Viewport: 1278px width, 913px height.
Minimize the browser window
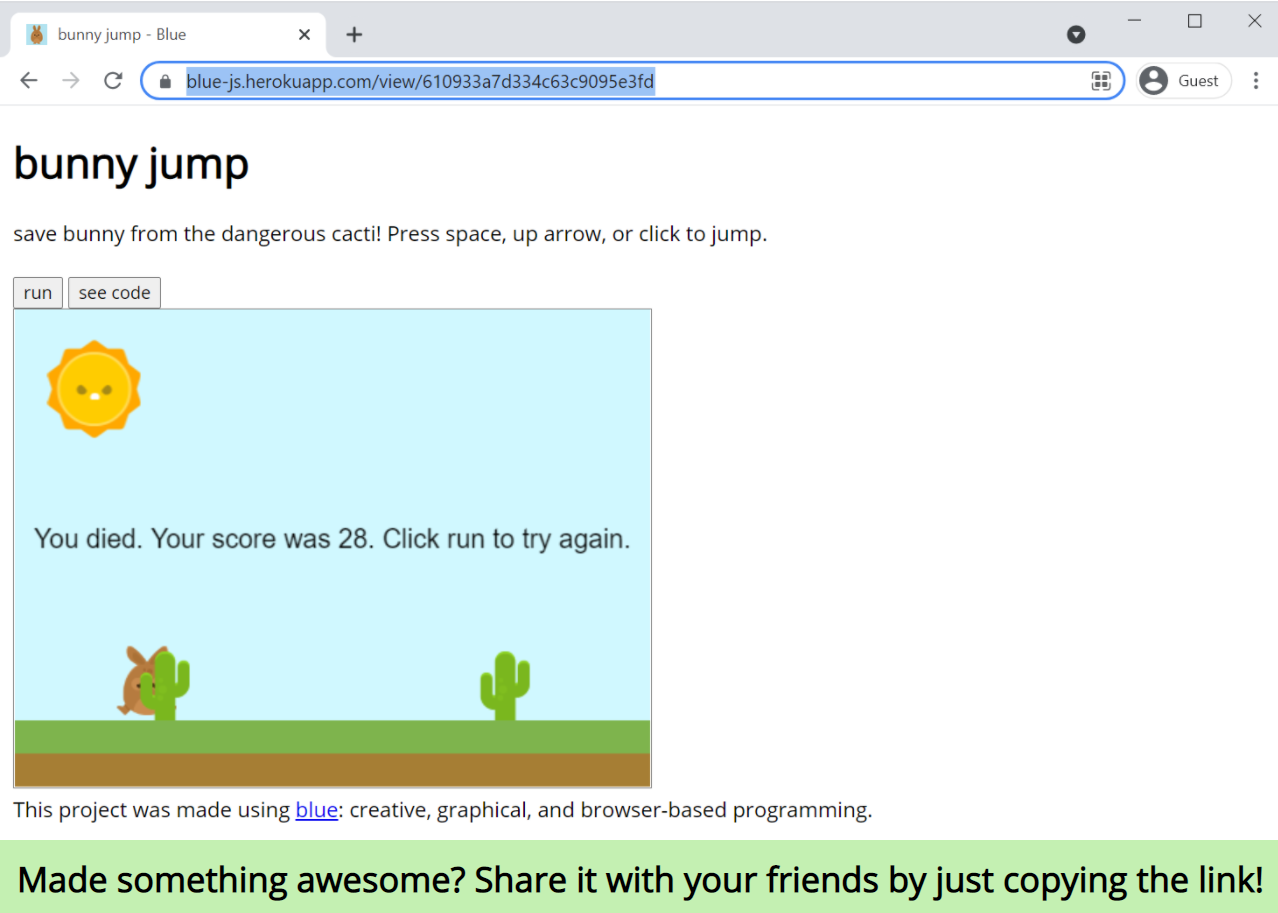click(1134, 21)
